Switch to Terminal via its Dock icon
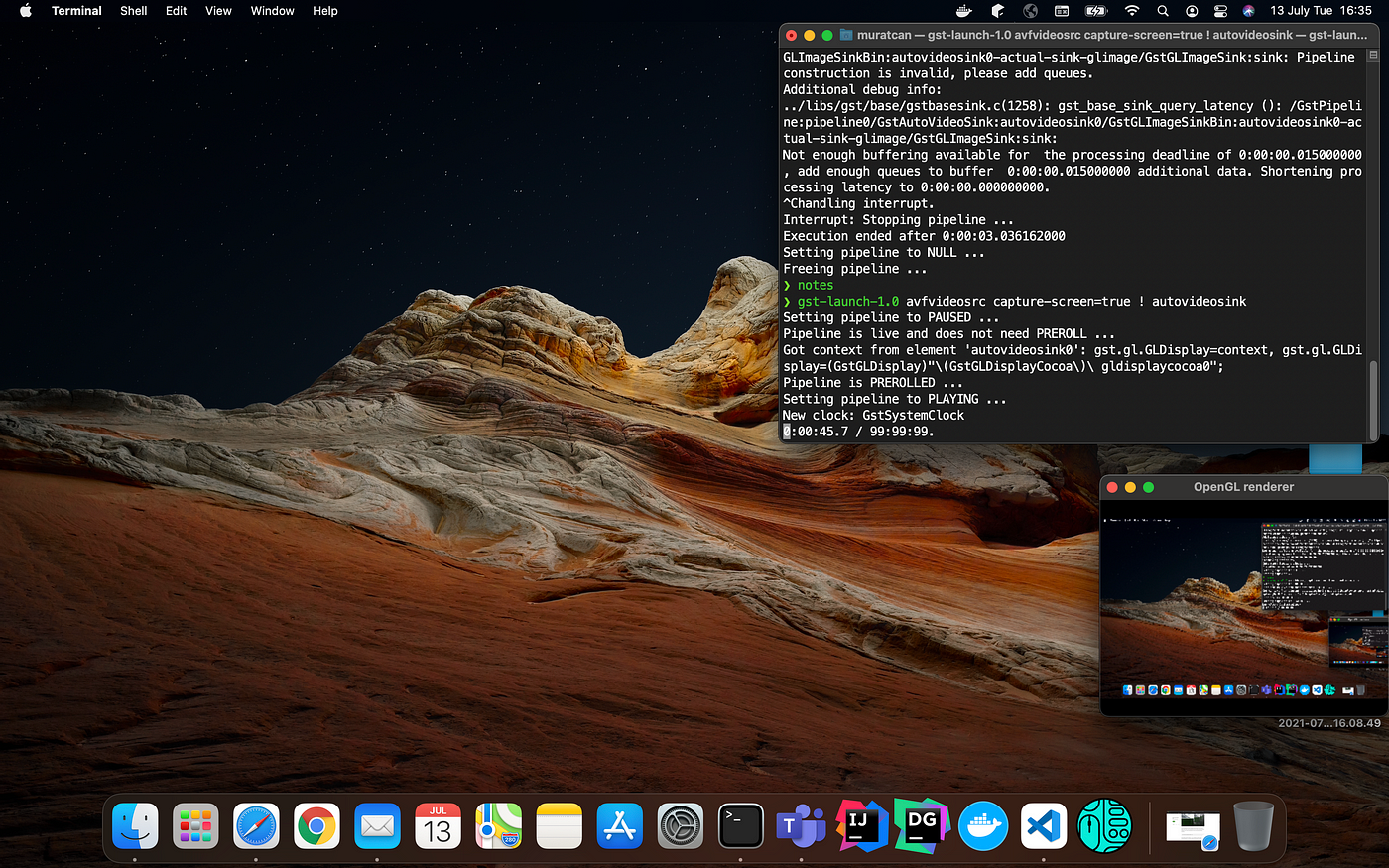Screen dimensions: 1389x868 click(741, 825)
